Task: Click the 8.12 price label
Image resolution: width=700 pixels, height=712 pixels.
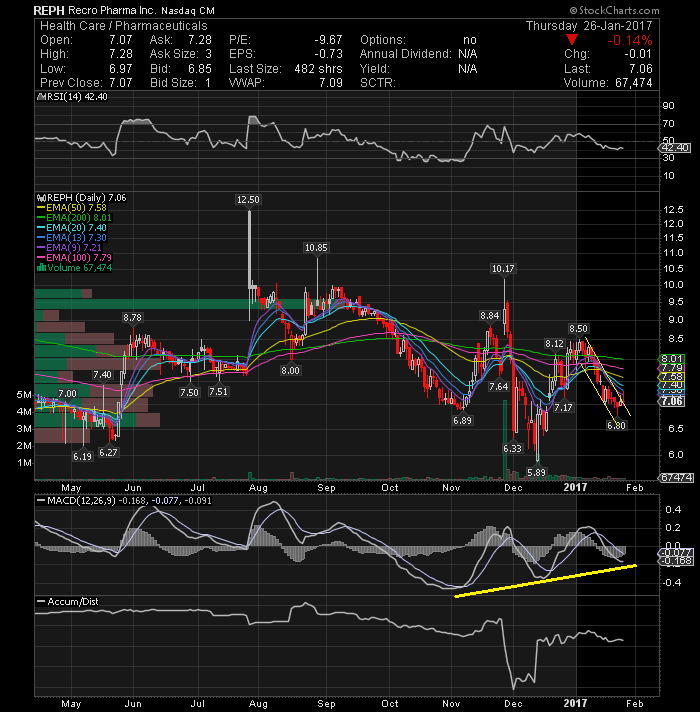Action: tap(554, 344)
